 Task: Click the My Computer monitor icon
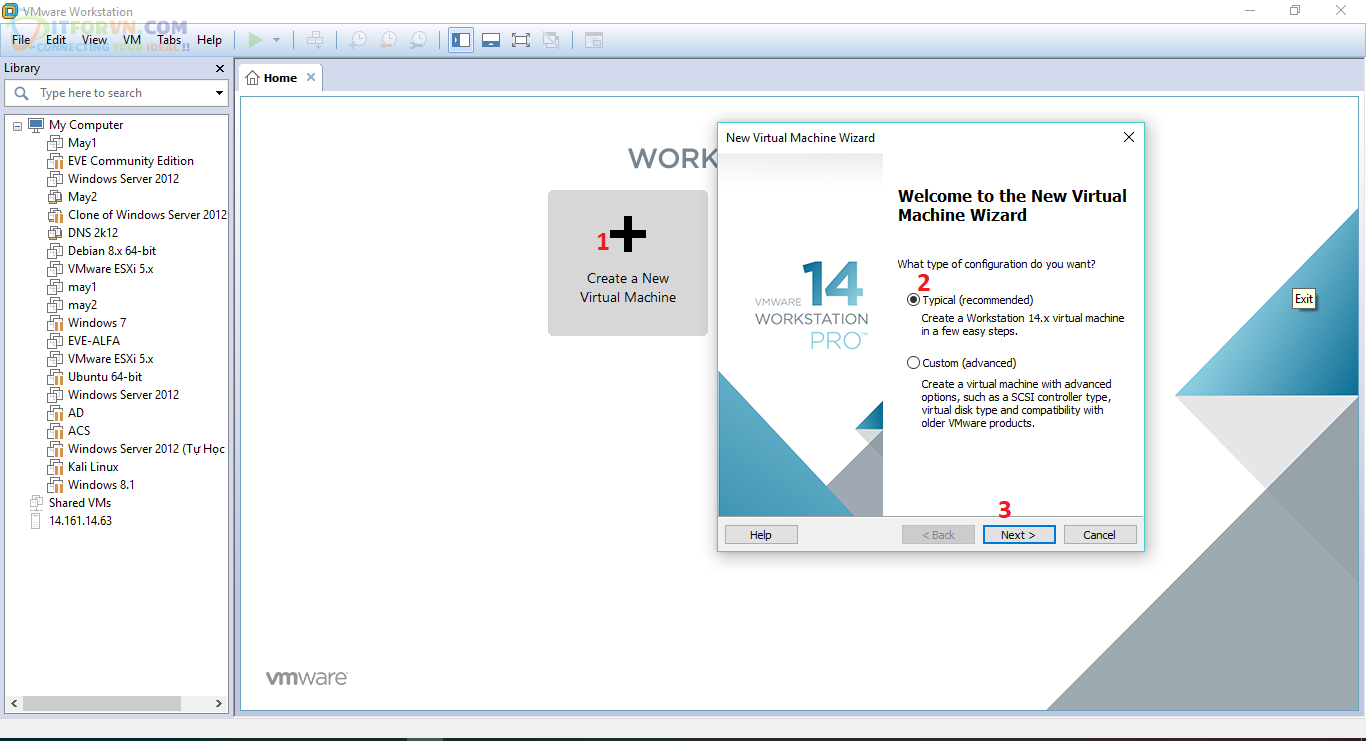pyautogui.click(x=36, y=125)
